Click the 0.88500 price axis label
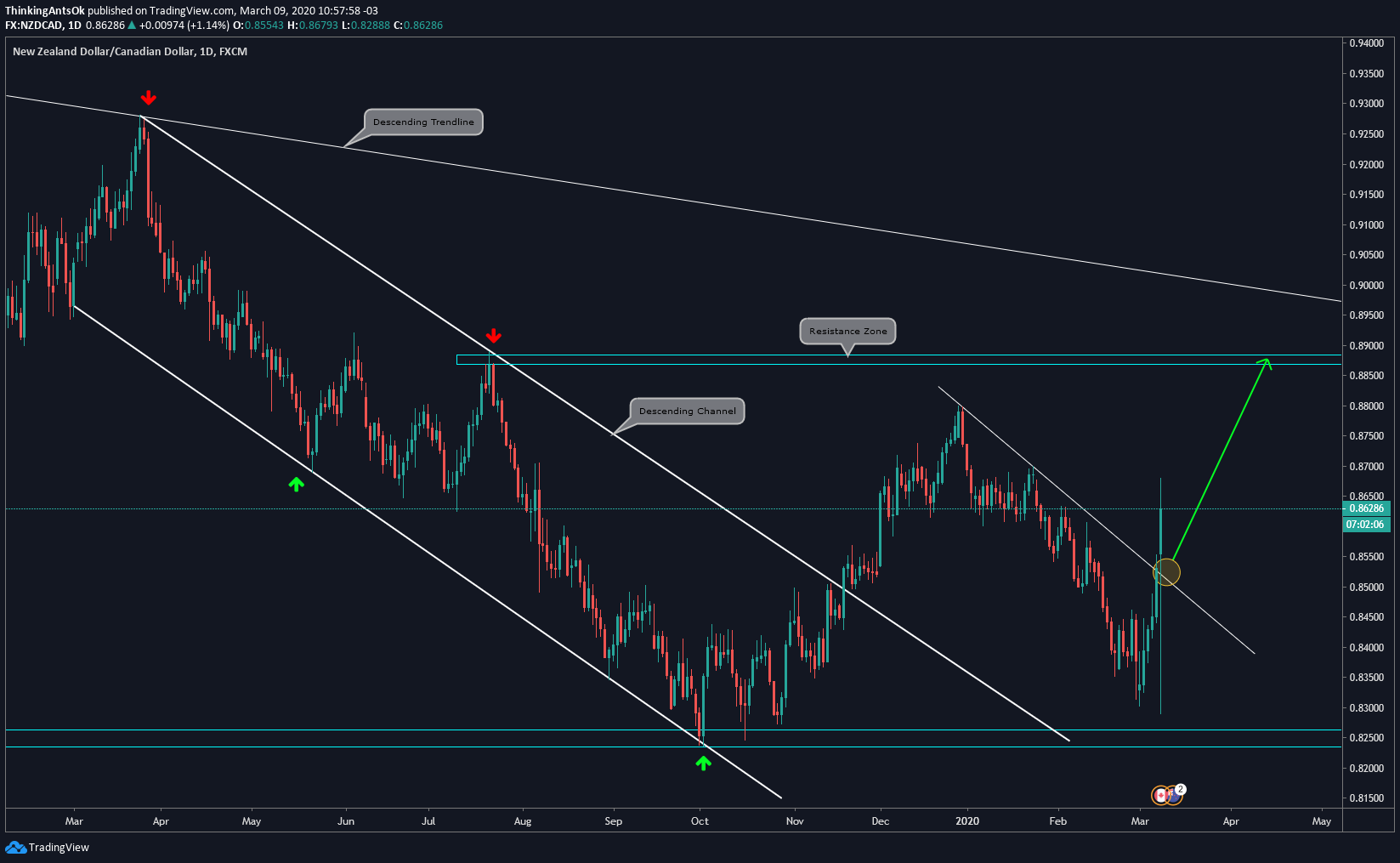Image resolution: width=1400 pixels, height=863 pixels. point(1367,376)
